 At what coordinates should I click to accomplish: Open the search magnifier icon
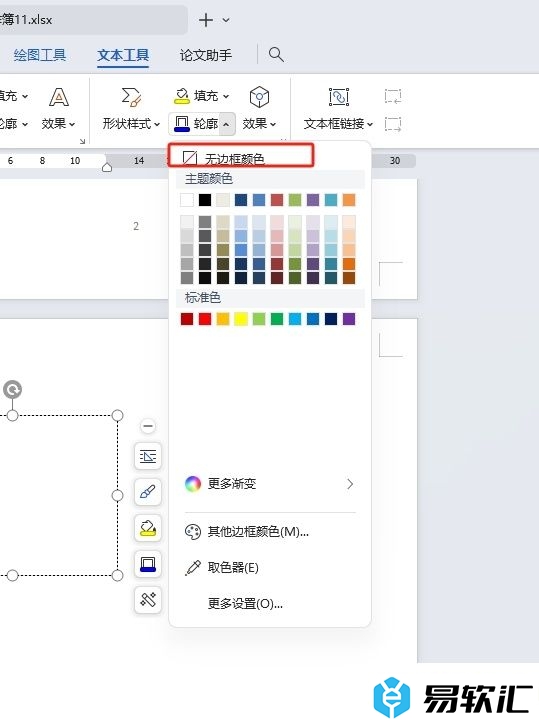coord(276,54)
